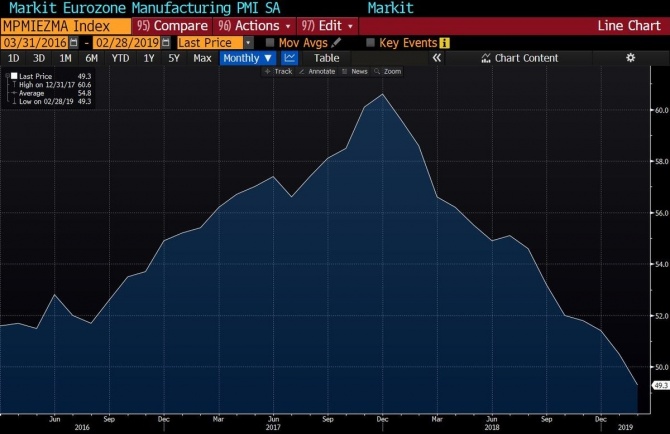Click the MPMIEZMA Index ticker field

[x=65, y=26]
